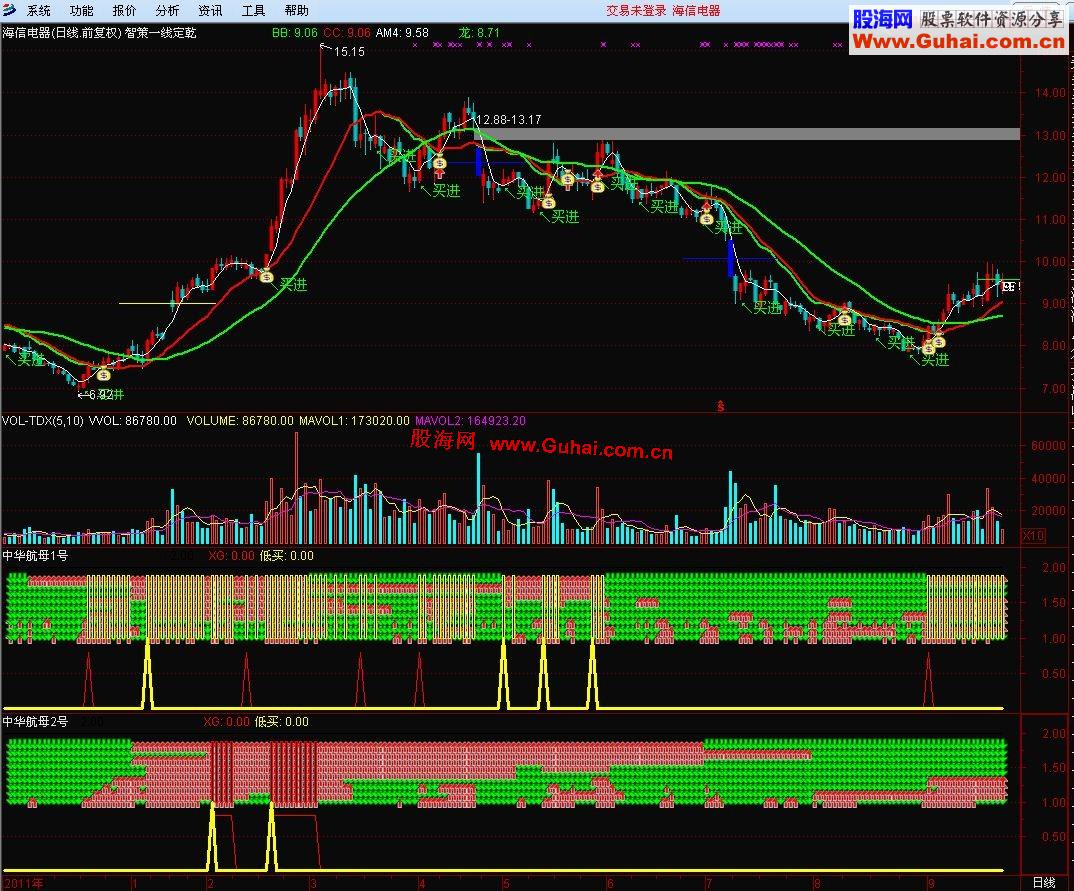This screenshot has height=891, width=1074.
Task: Select the CC: 9.06 indicator value
Action: (347, 32)
